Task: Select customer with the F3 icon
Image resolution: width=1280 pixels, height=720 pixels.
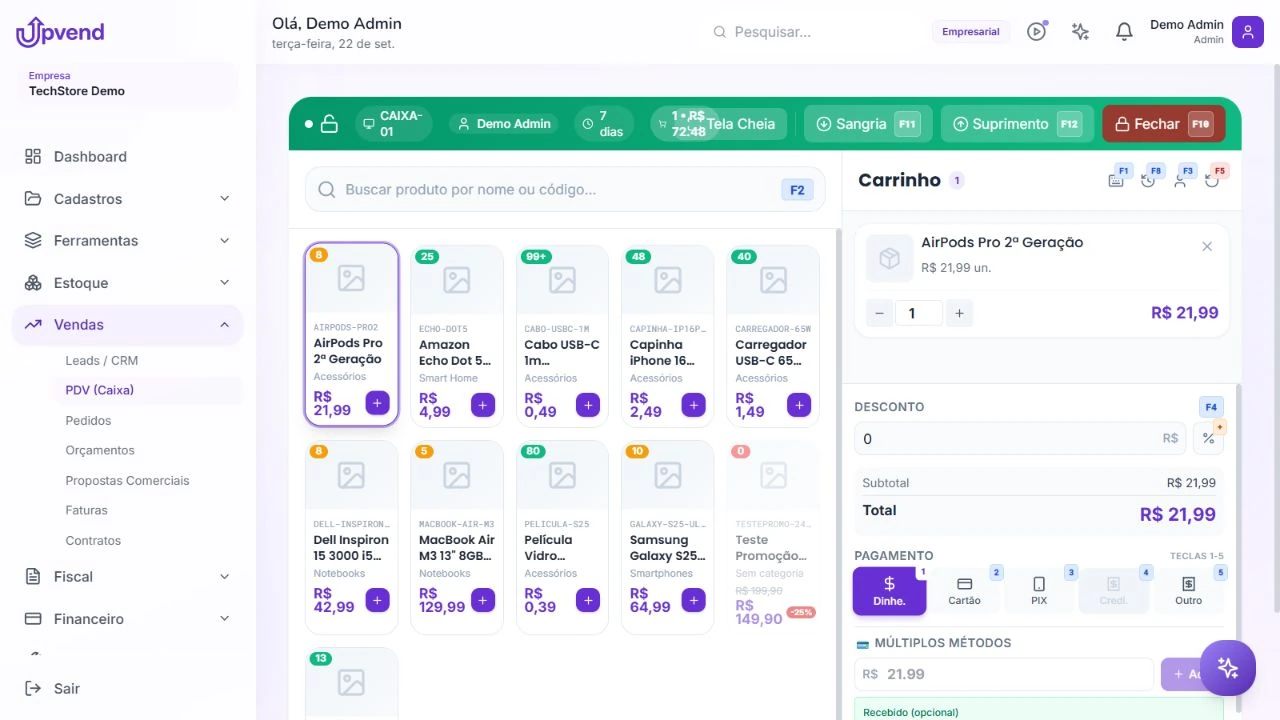Action: click(1181, 180)
